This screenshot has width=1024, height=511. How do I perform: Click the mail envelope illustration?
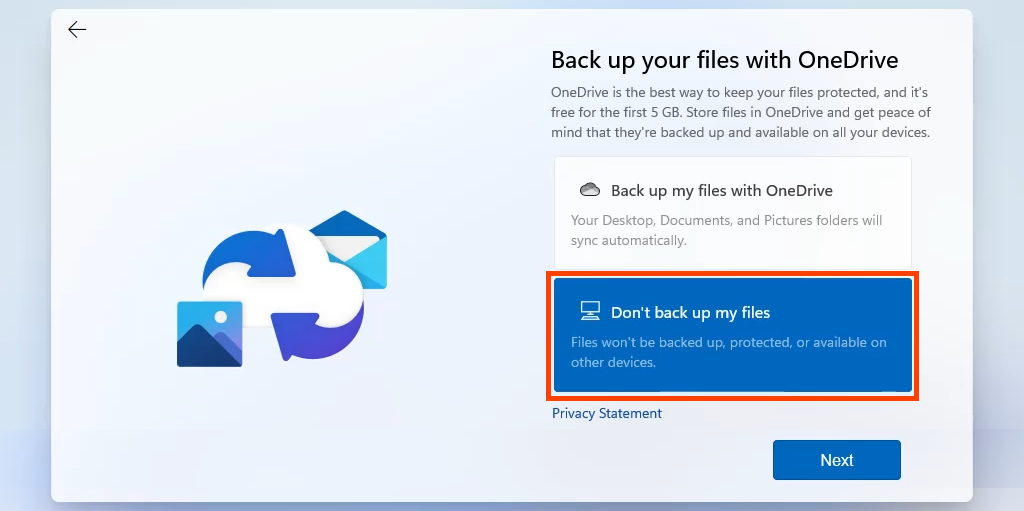354,244
